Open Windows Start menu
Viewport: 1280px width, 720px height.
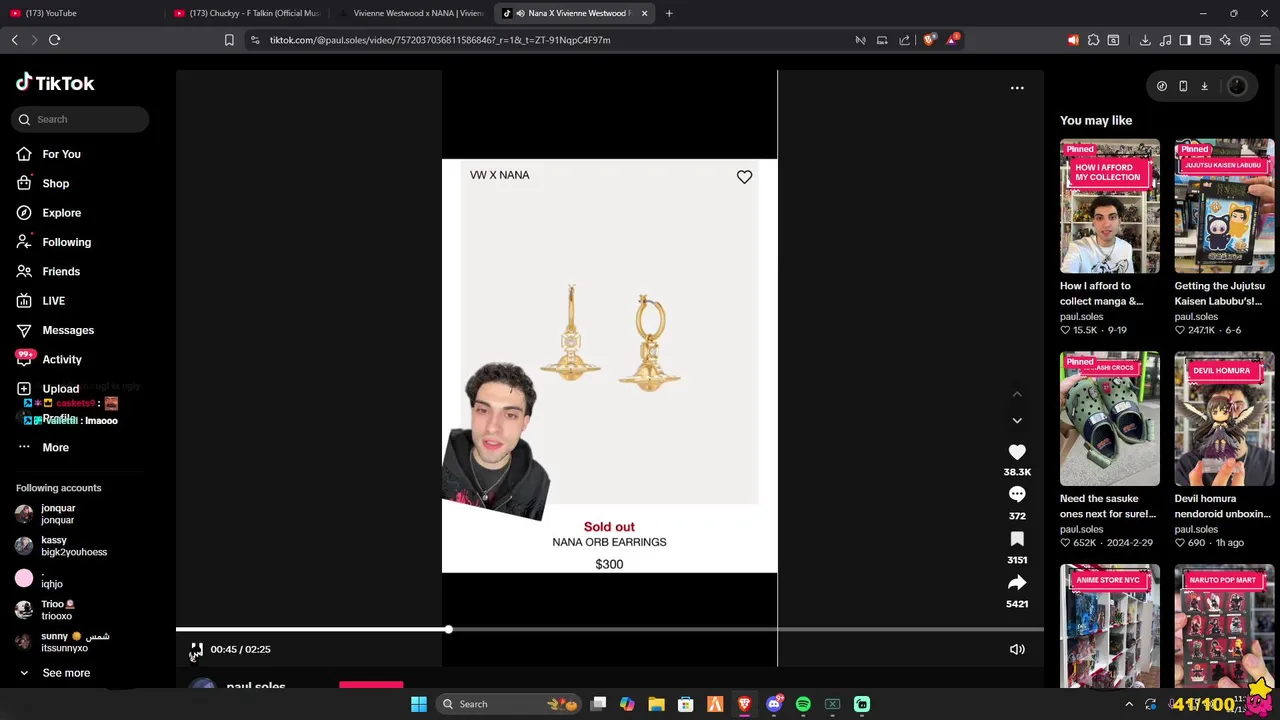(419, 704)
